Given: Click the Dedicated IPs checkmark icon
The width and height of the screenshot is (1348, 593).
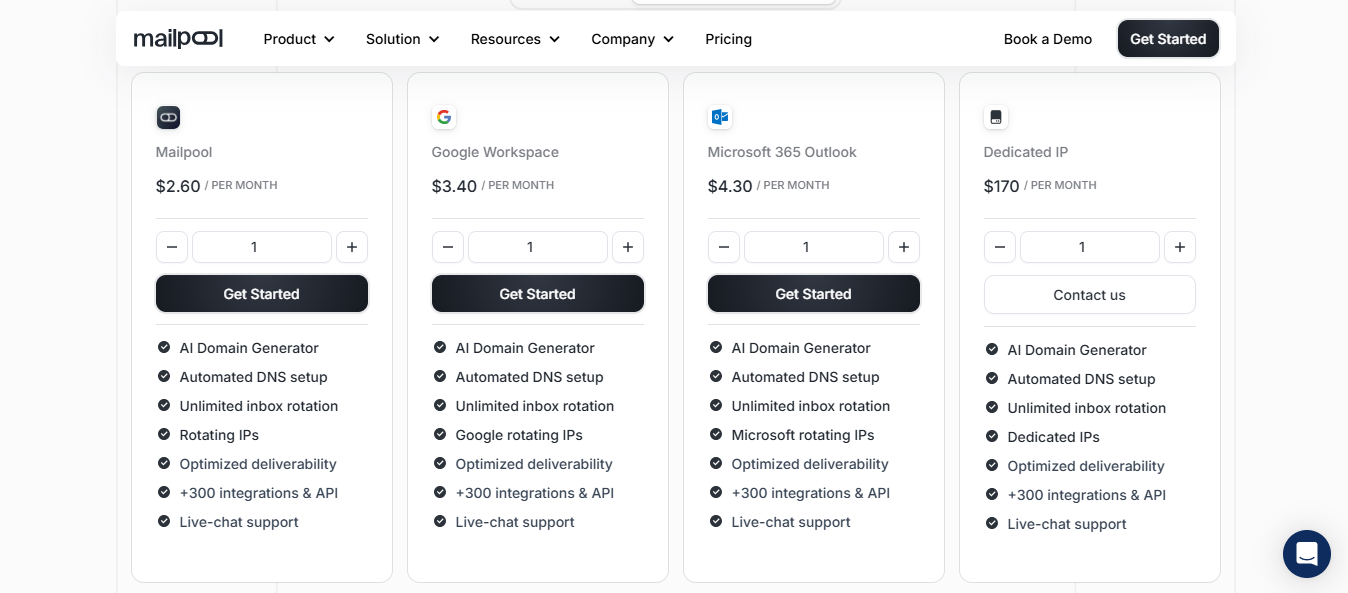Looking at the screenshot, I should [x=992, y=437].
